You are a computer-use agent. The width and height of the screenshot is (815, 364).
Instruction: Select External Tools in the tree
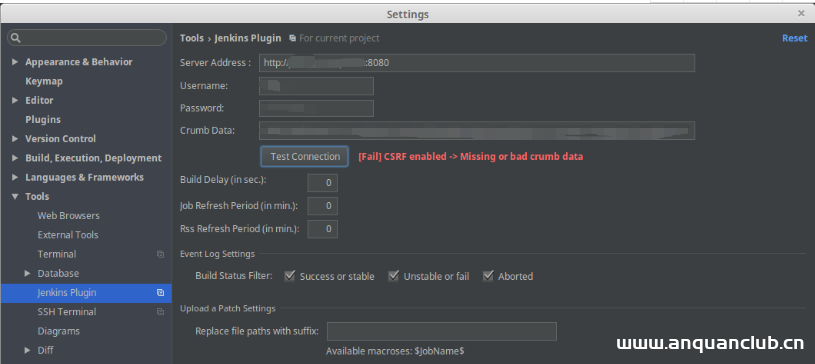coord(68,235)
